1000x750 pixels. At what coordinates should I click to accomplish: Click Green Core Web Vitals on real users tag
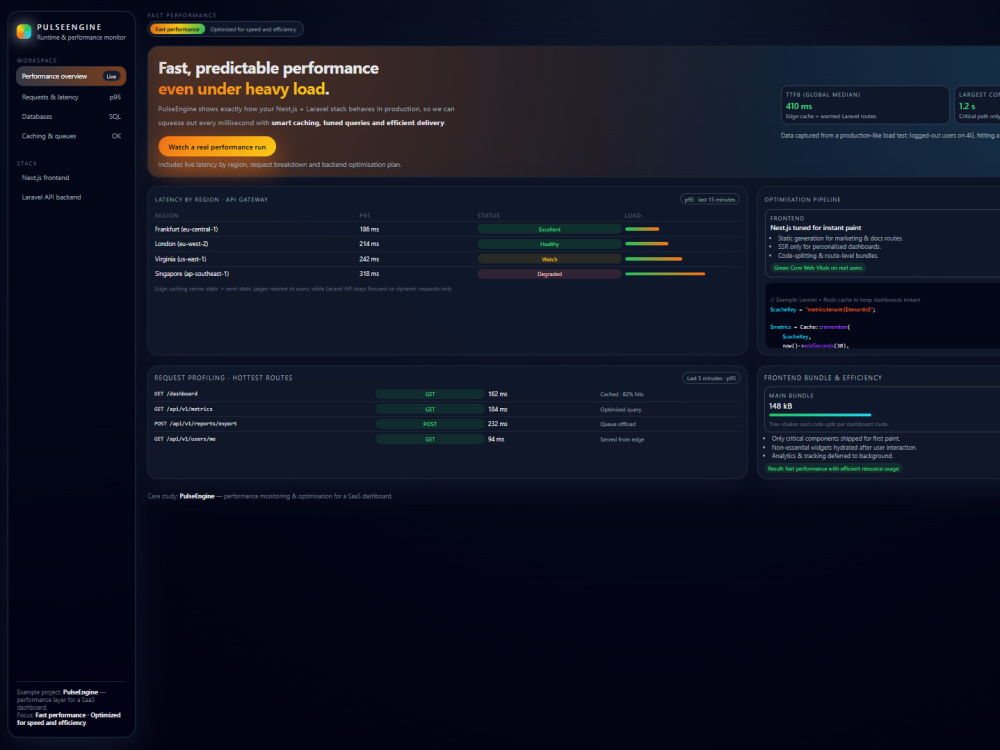[x=818, y=268]
